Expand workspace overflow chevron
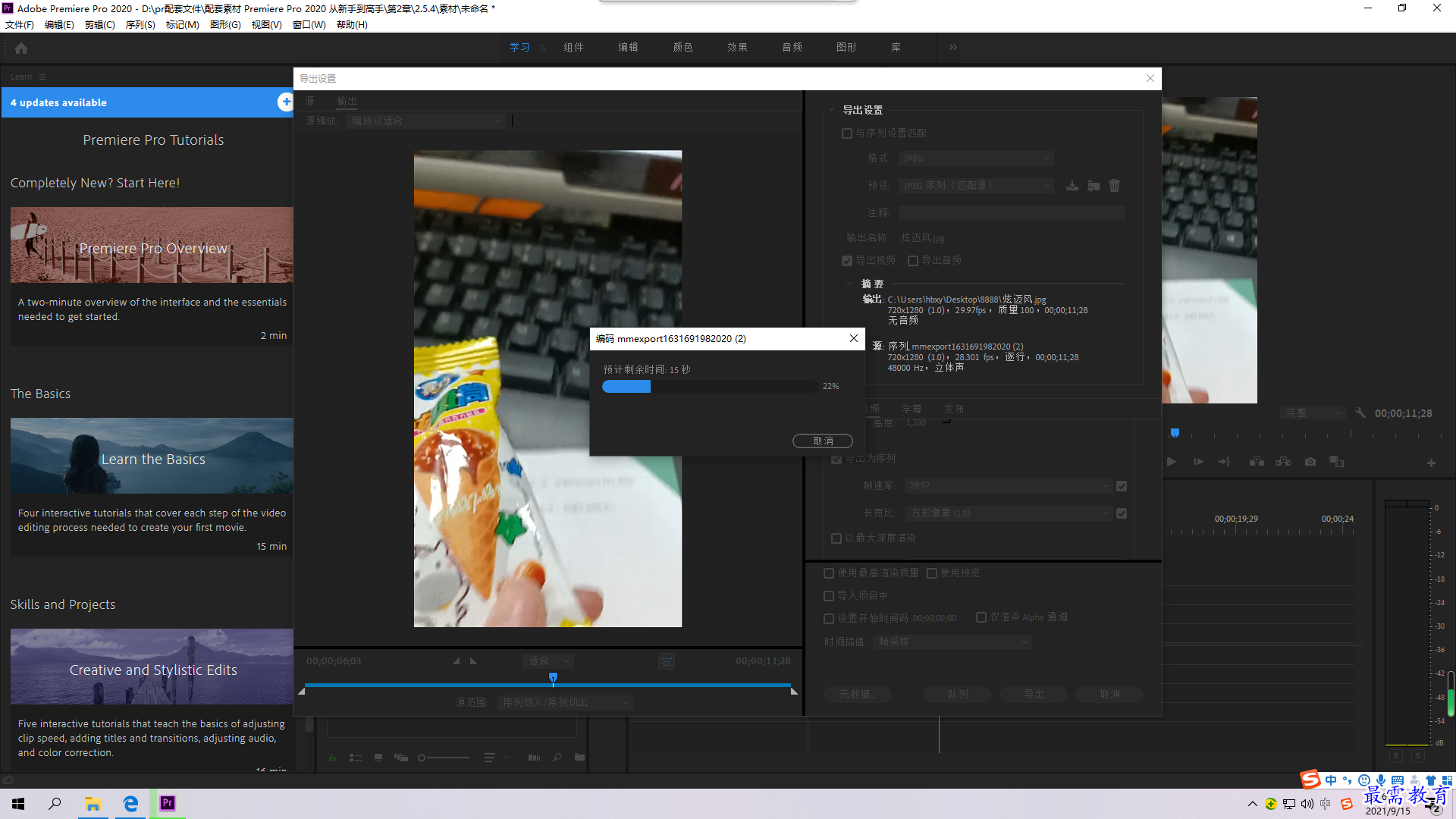This screenshot has height=819, width=1456. (x=953, y=47)
